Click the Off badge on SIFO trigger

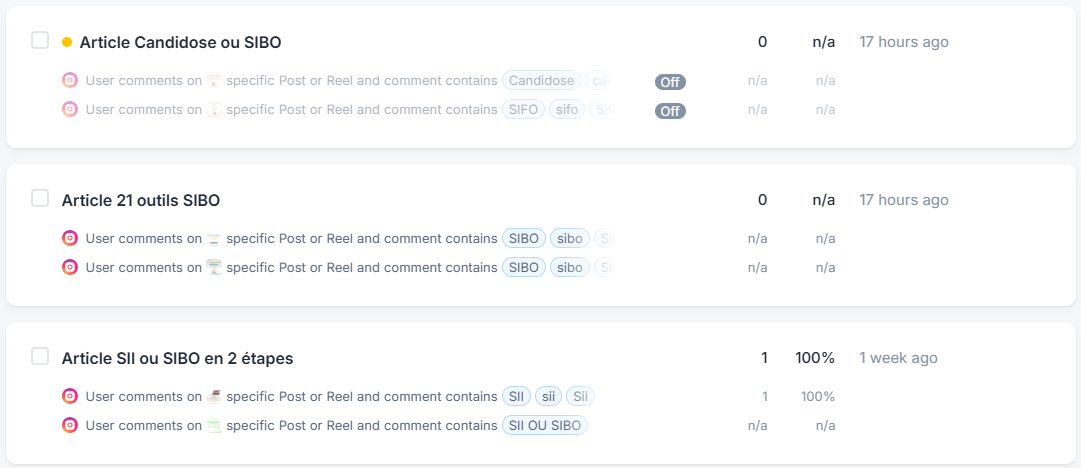point(670,111)
